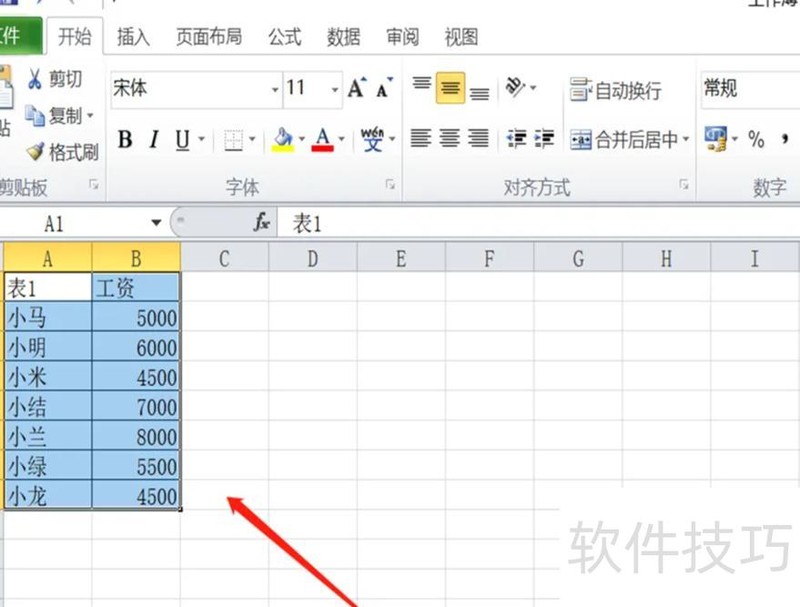800x607 pixels.
Task: Switch to the Formulas (公式) tab
Action: [285, 37]
